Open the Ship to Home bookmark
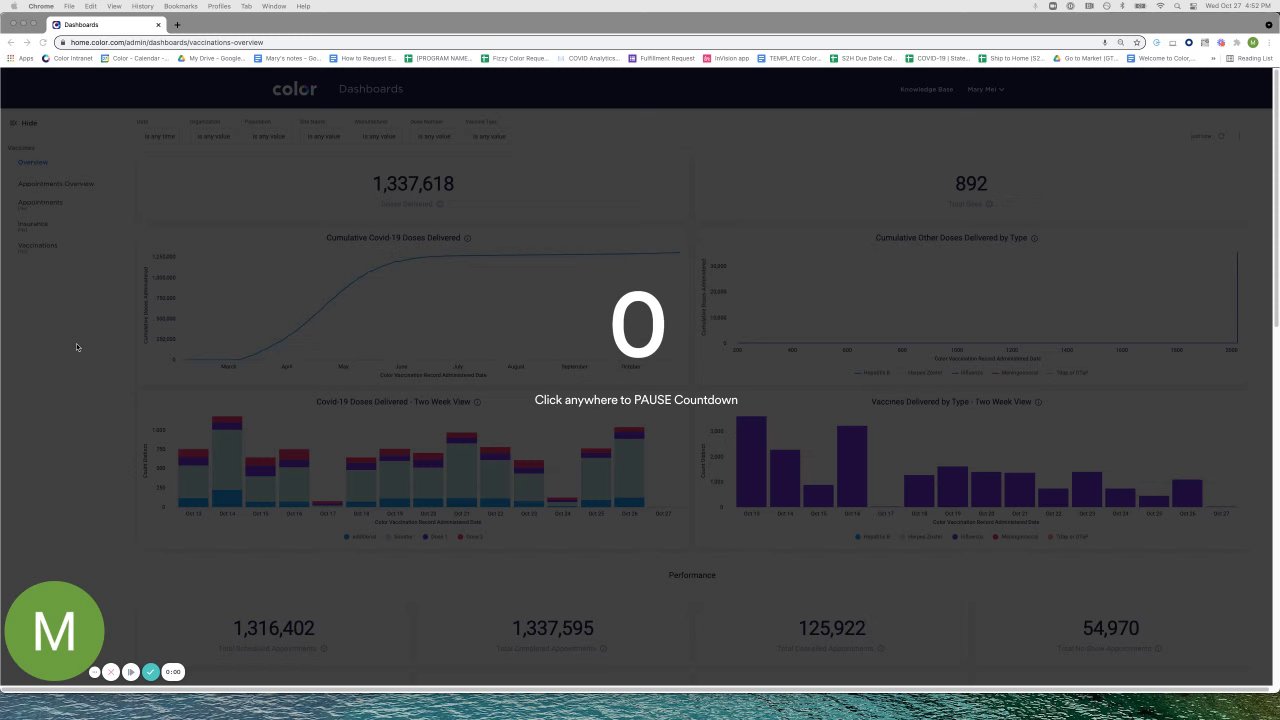 [1011, 58]
